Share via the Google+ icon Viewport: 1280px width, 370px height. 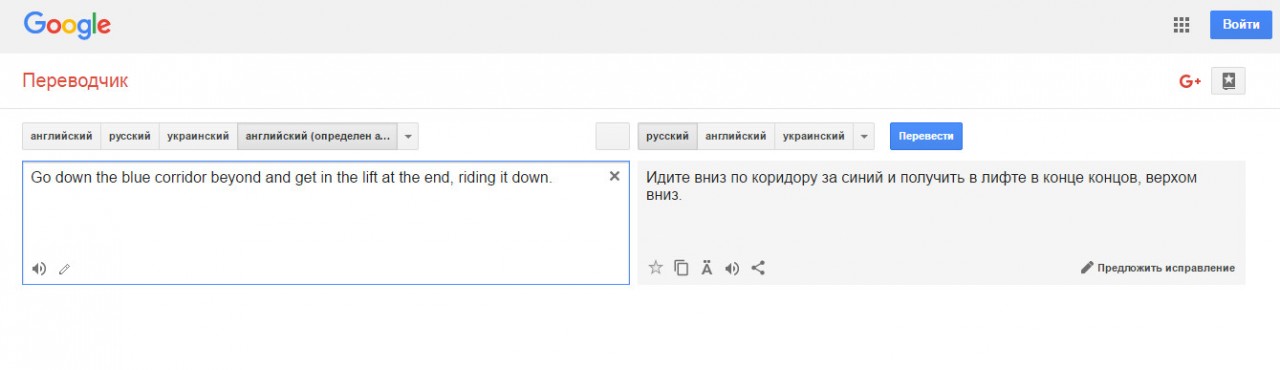click(1189, 81)
